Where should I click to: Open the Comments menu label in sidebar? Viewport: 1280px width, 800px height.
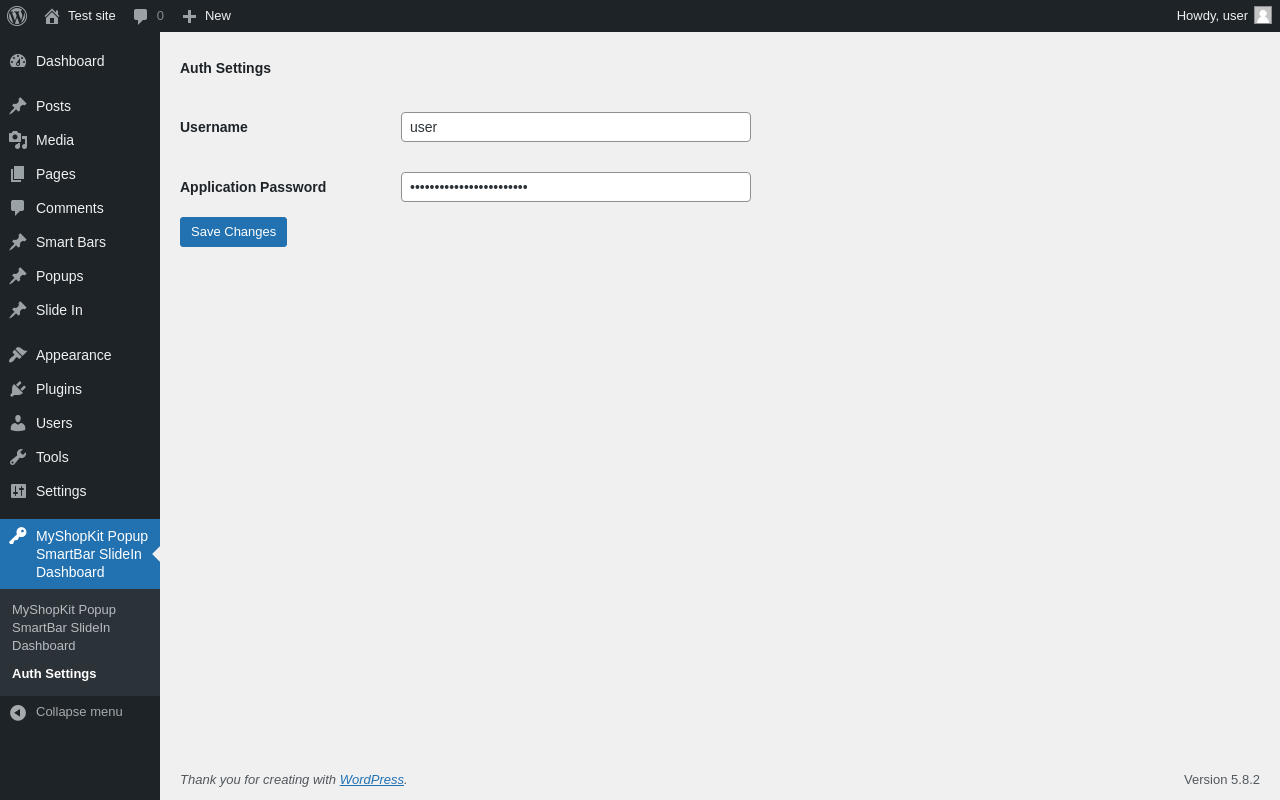(x=70, y=208)
